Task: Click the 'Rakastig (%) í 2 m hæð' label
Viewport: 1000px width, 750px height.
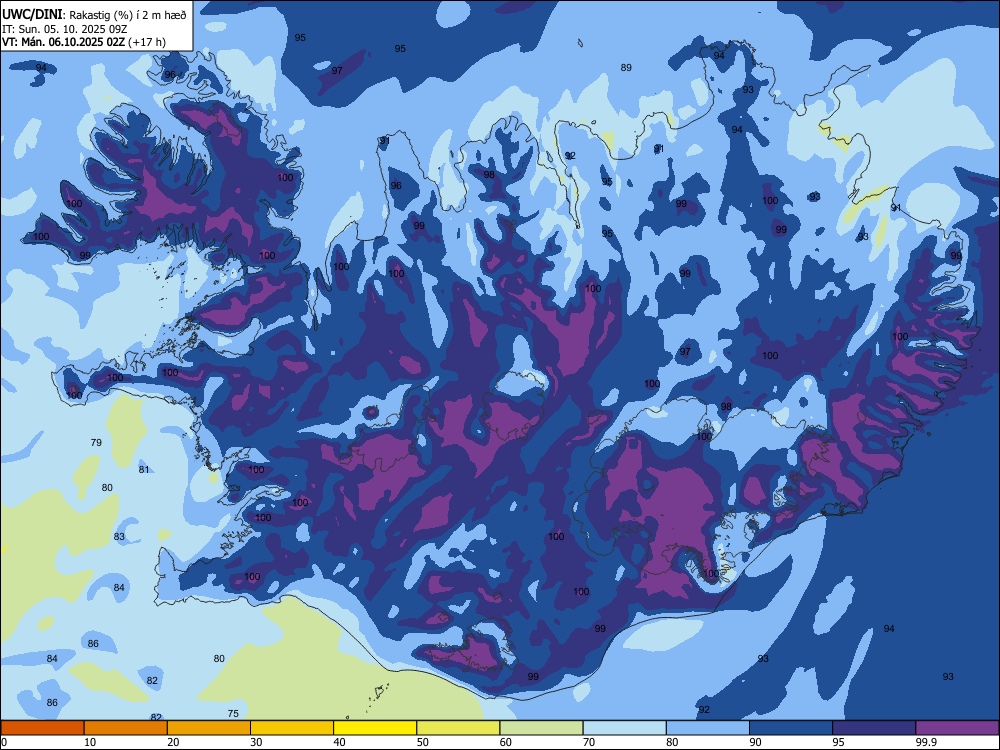Action: coord(128,15)
